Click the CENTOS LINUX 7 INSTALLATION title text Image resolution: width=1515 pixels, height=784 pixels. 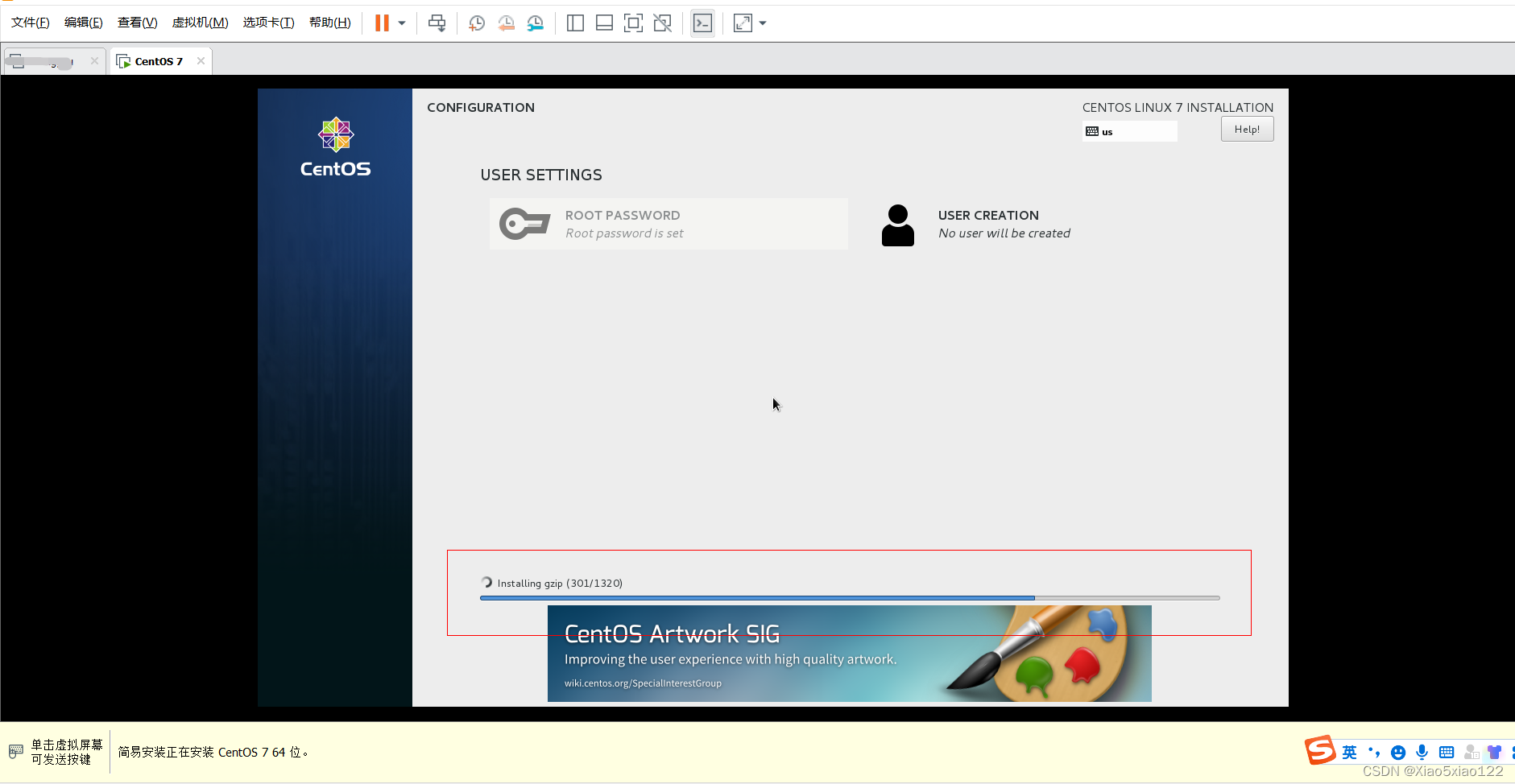(1178, 108)
